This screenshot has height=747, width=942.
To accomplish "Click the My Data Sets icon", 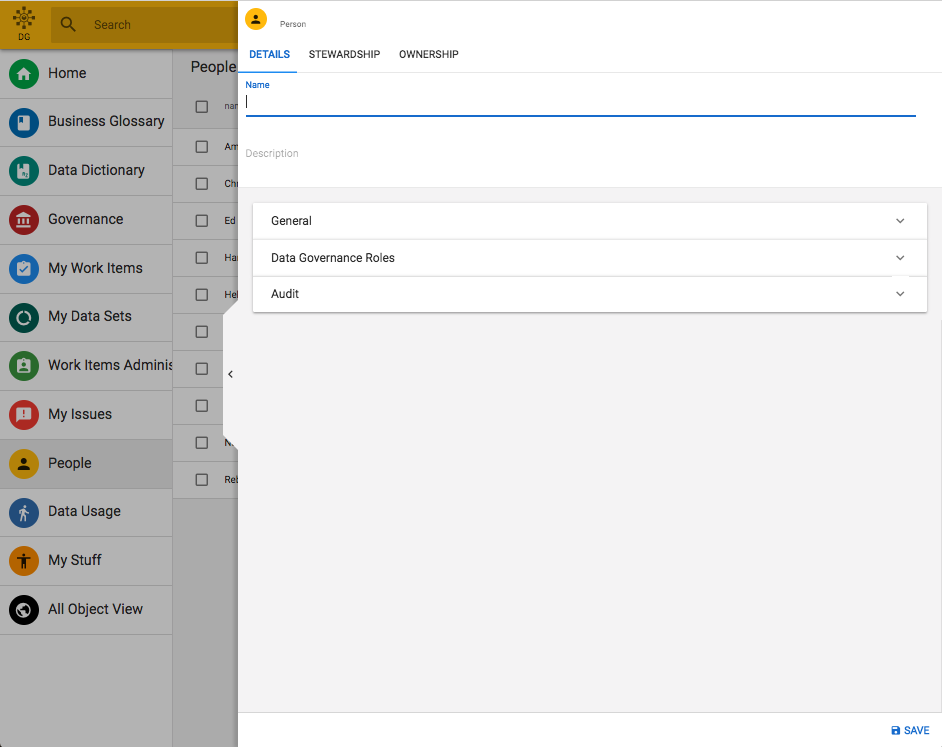I will pyautogui.click(x=24, y=317).
